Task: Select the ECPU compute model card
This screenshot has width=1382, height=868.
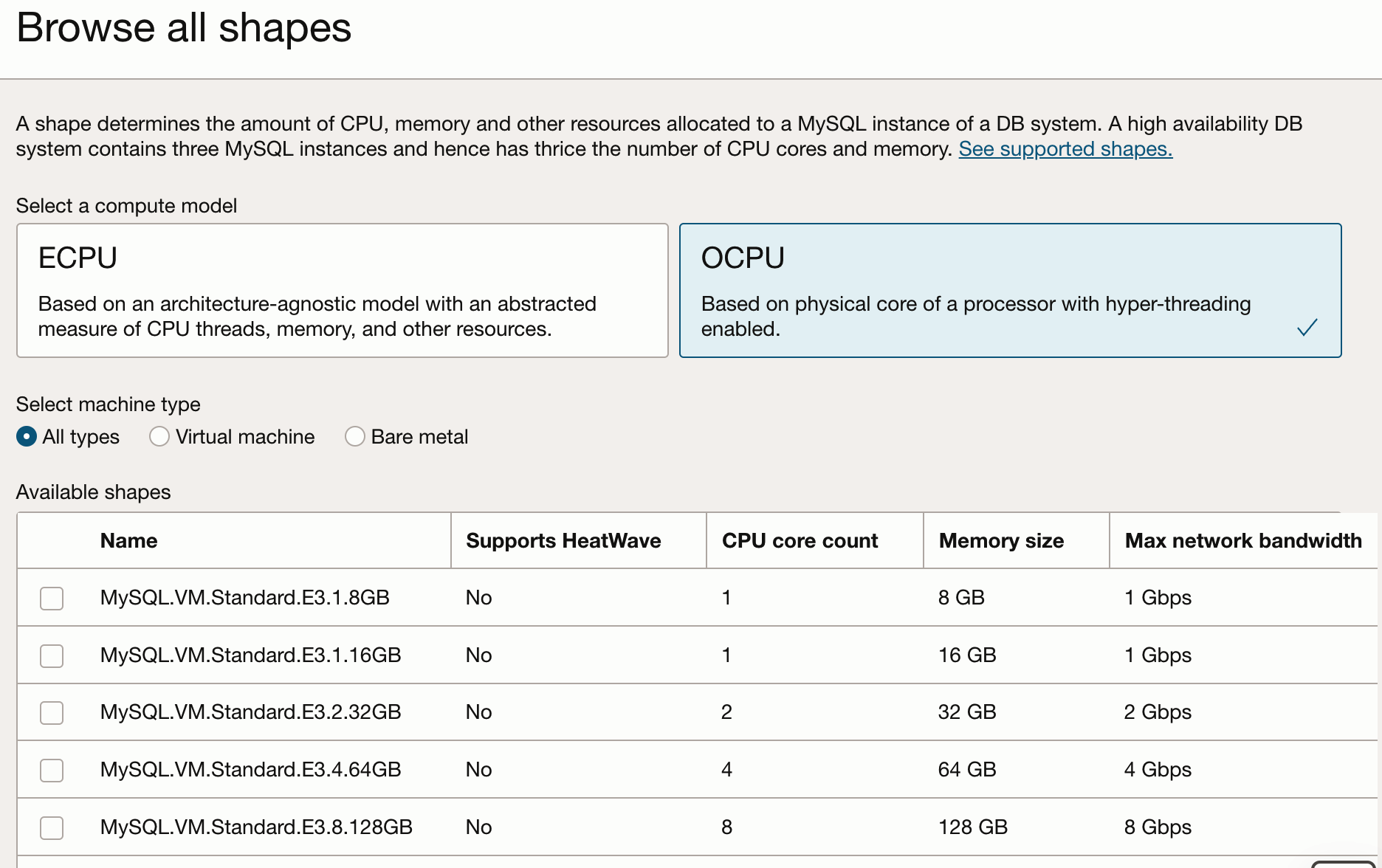Action: [x=343, y=290]
